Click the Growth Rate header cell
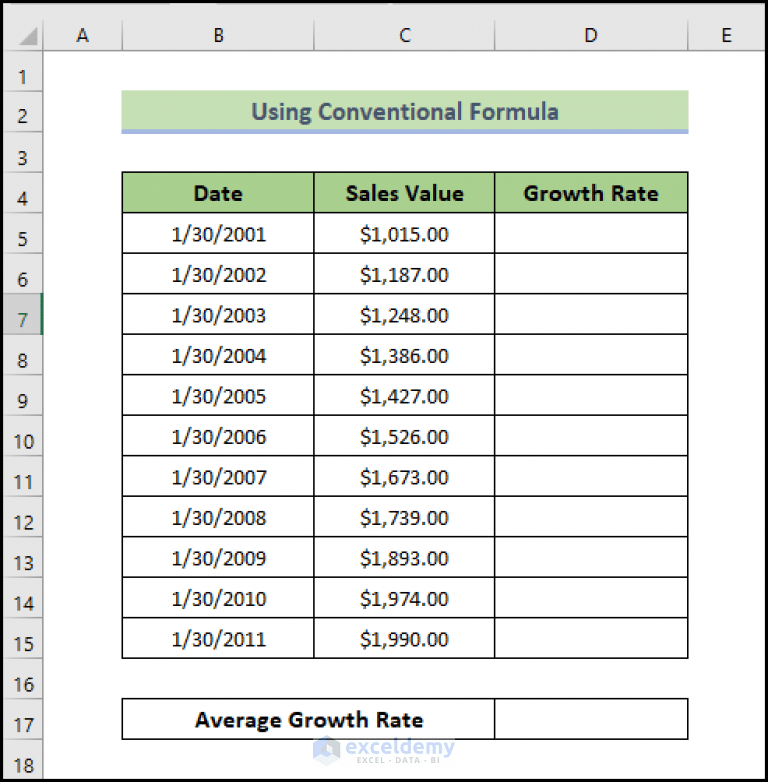The image size is (768, 782). (x=591, y=193)
